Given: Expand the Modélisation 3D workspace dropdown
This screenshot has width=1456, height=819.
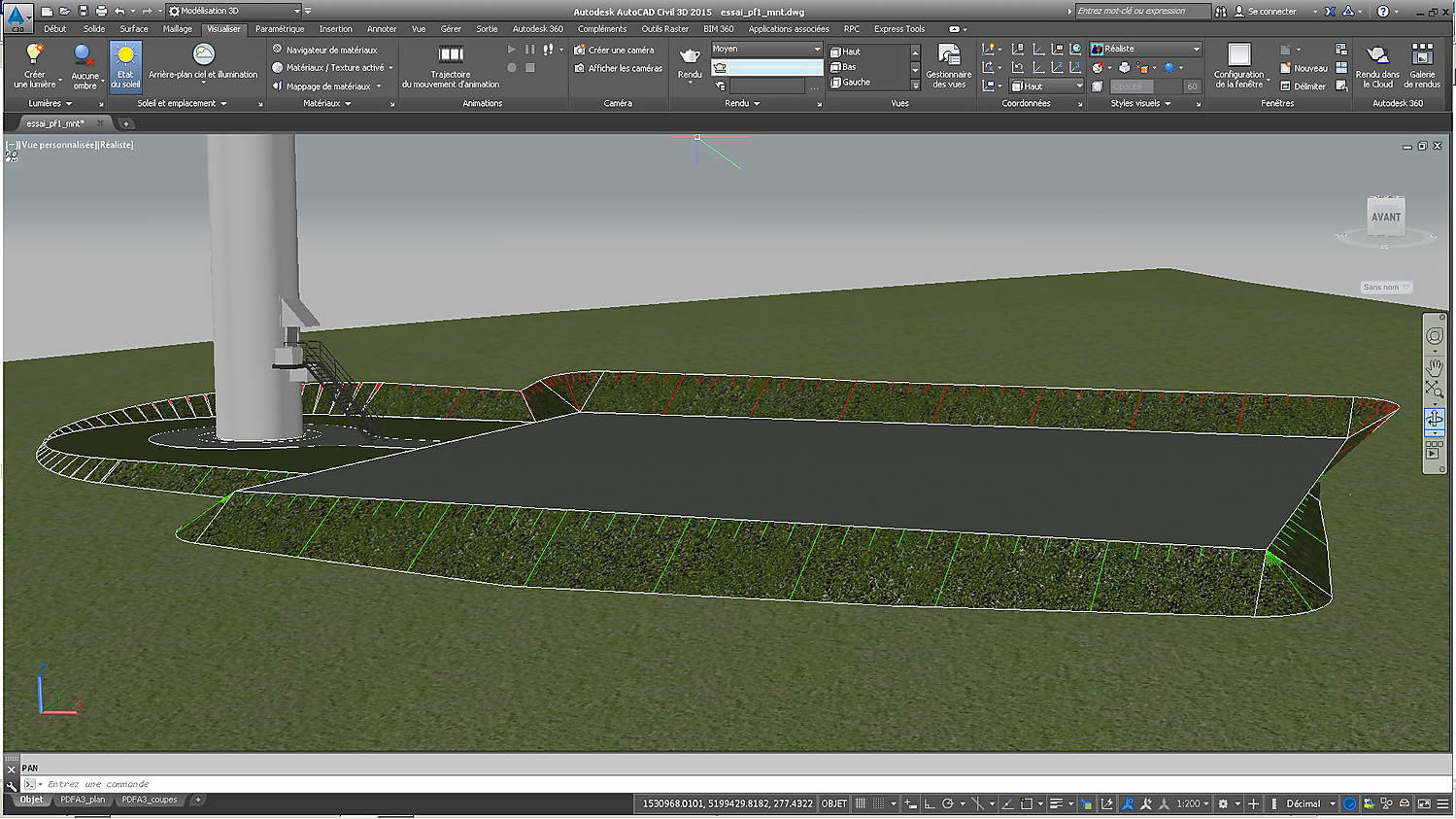Looking at the screenshot, I should click(296, 12).
